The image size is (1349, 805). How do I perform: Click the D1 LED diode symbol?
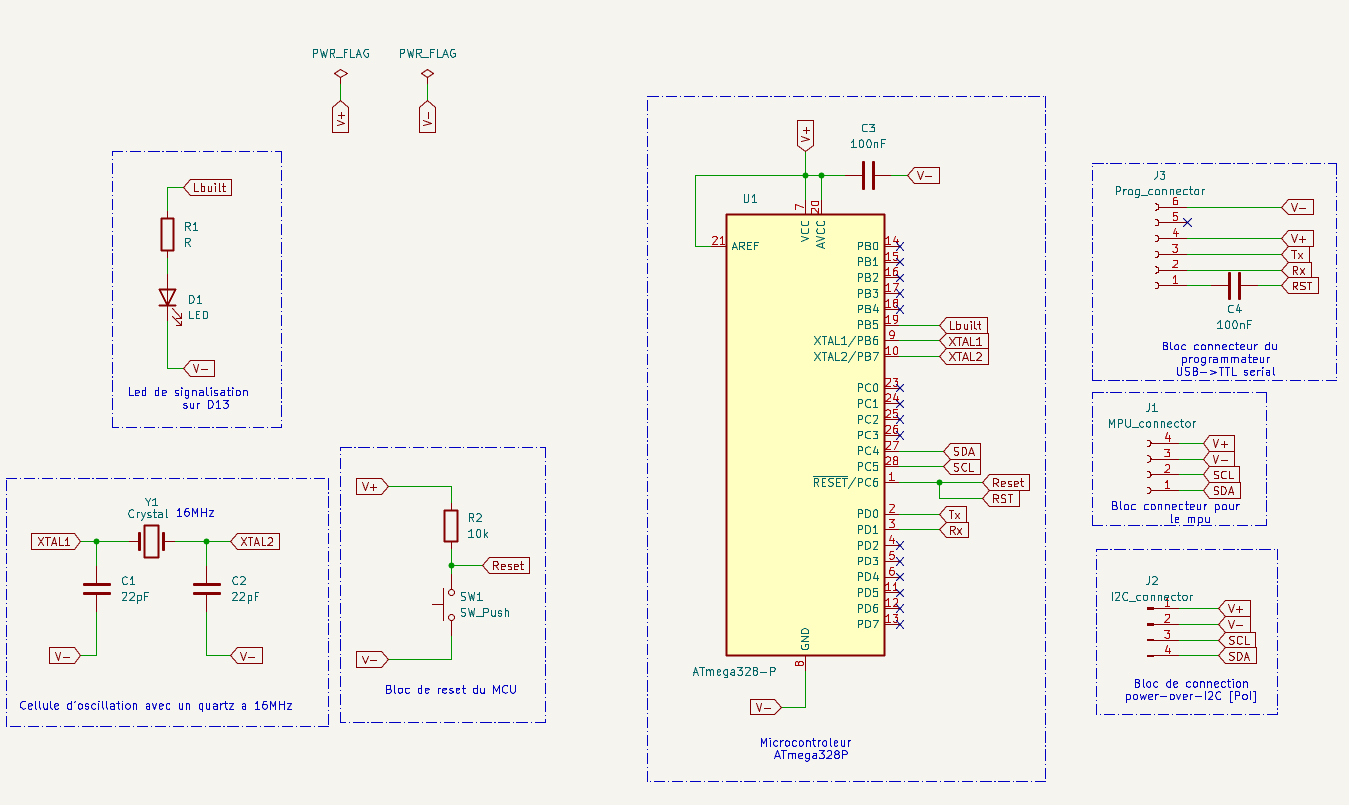point(167,298)
